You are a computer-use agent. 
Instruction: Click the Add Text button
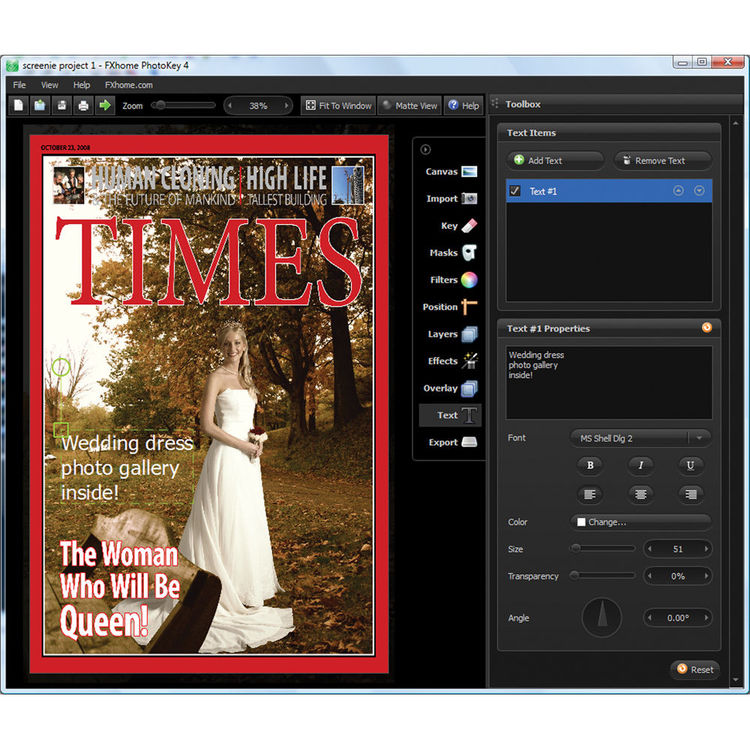pyautogui.click(x=555, y=161)
